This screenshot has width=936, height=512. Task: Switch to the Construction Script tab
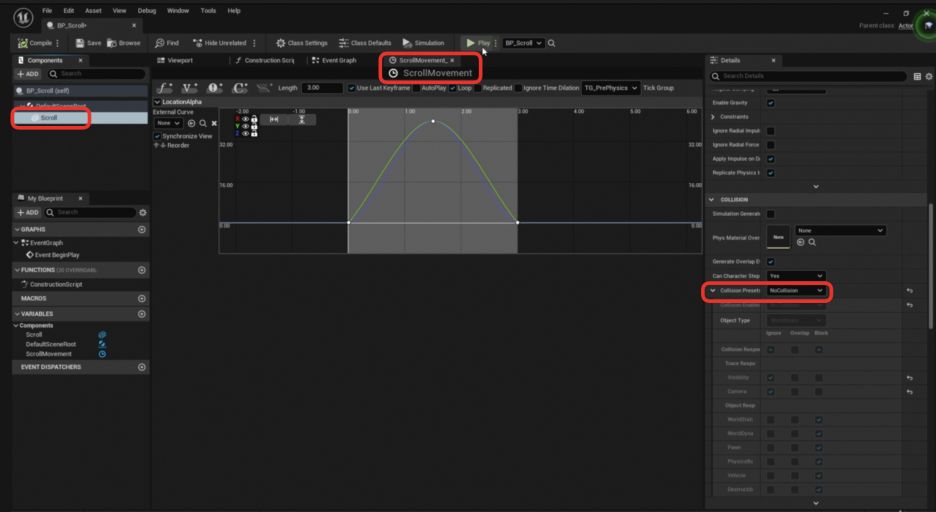(264, 60)
